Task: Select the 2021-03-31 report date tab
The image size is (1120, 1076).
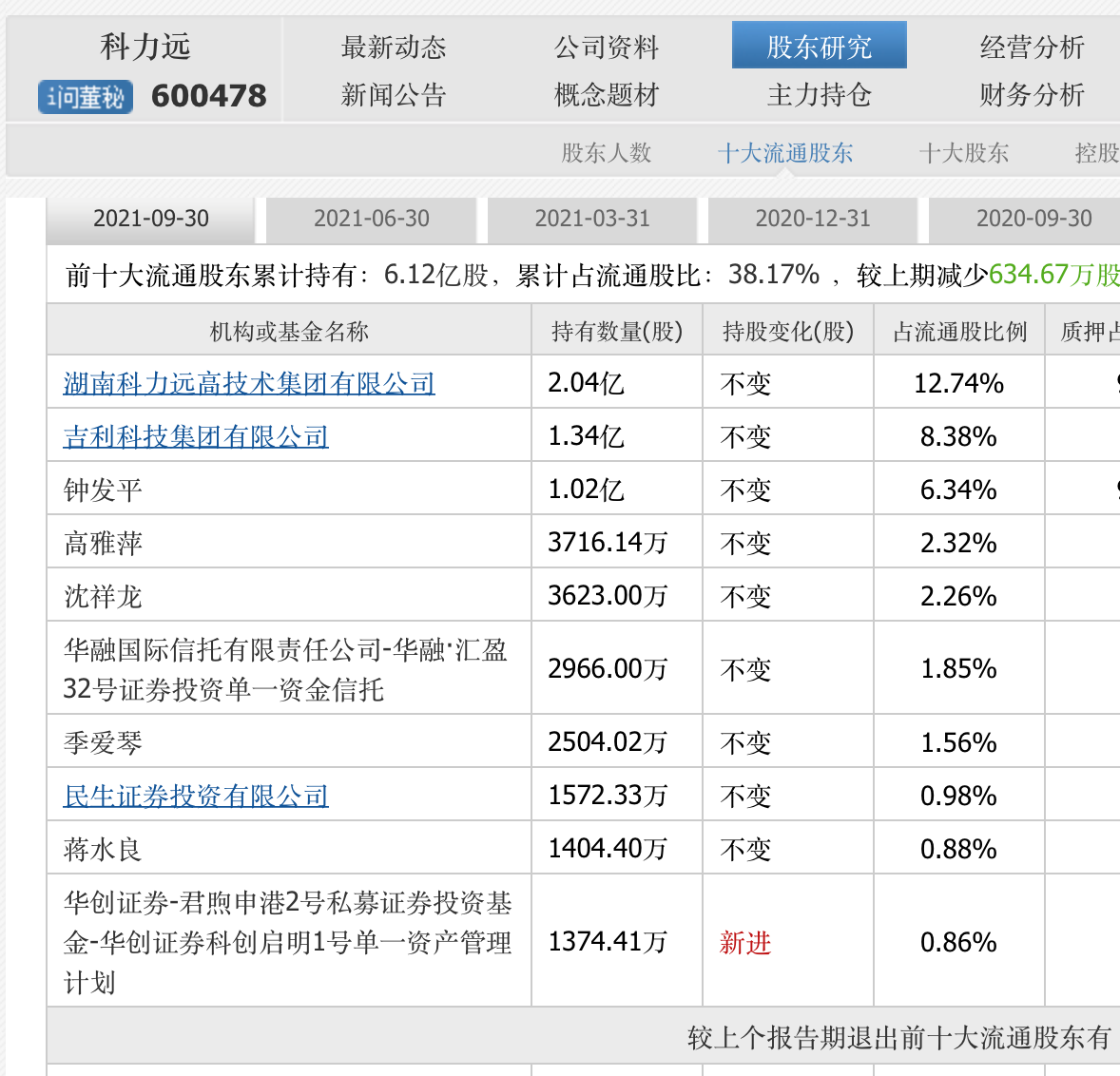Action: pyautogui.click(x=592, y=220)
